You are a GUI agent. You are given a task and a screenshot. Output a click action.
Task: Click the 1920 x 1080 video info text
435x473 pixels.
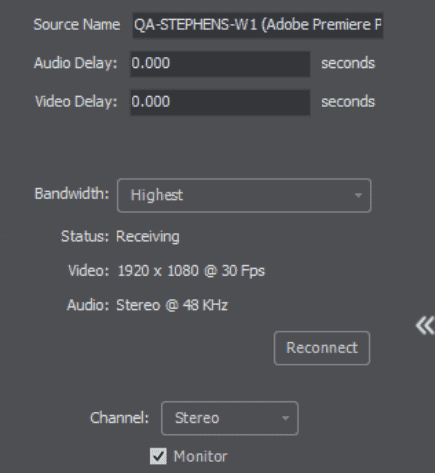[191, 271]
